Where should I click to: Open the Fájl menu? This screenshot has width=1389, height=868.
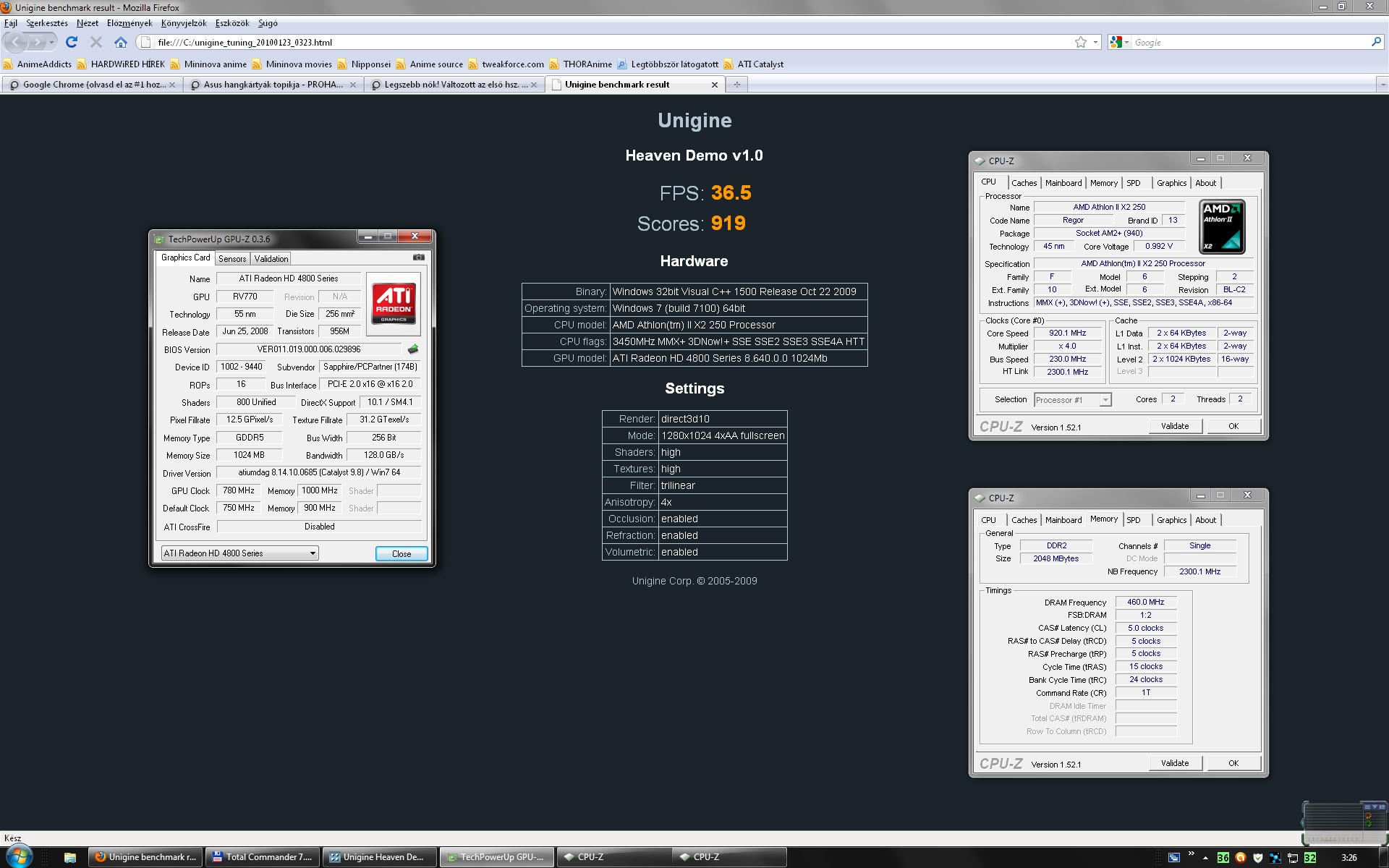[x=11, y=23]
